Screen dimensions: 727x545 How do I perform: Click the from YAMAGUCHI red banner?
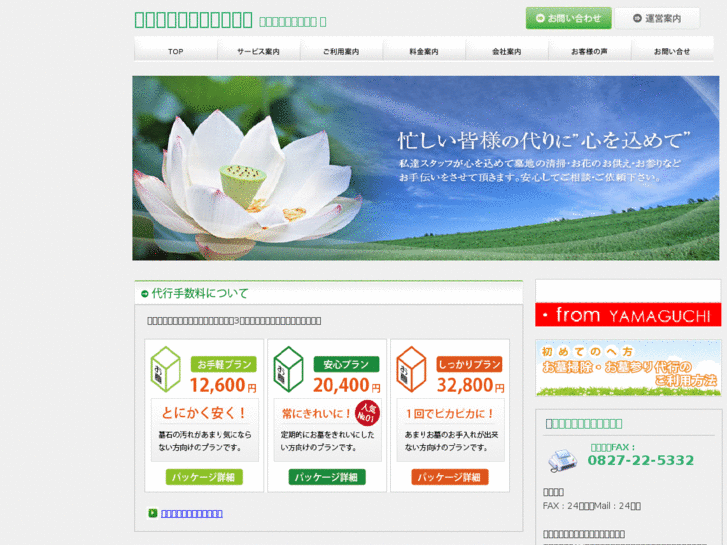click(x=628, y=314)
